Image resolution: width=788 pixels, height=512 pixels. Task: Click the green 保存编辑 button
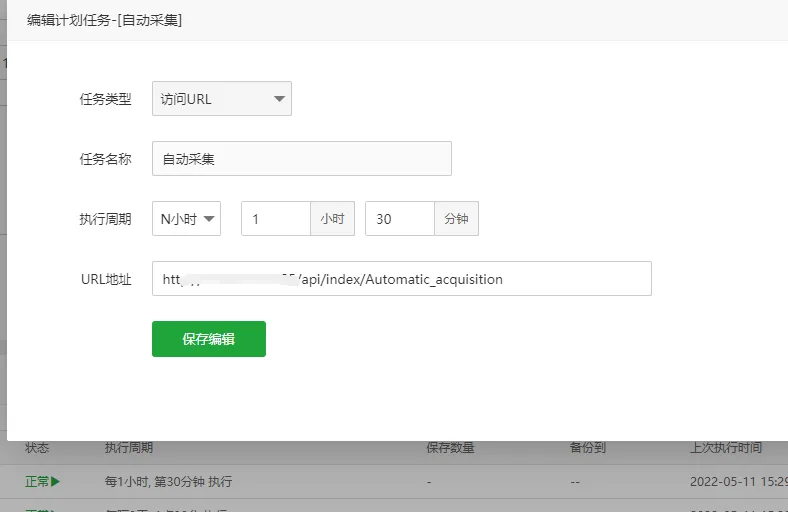point(209,339)
